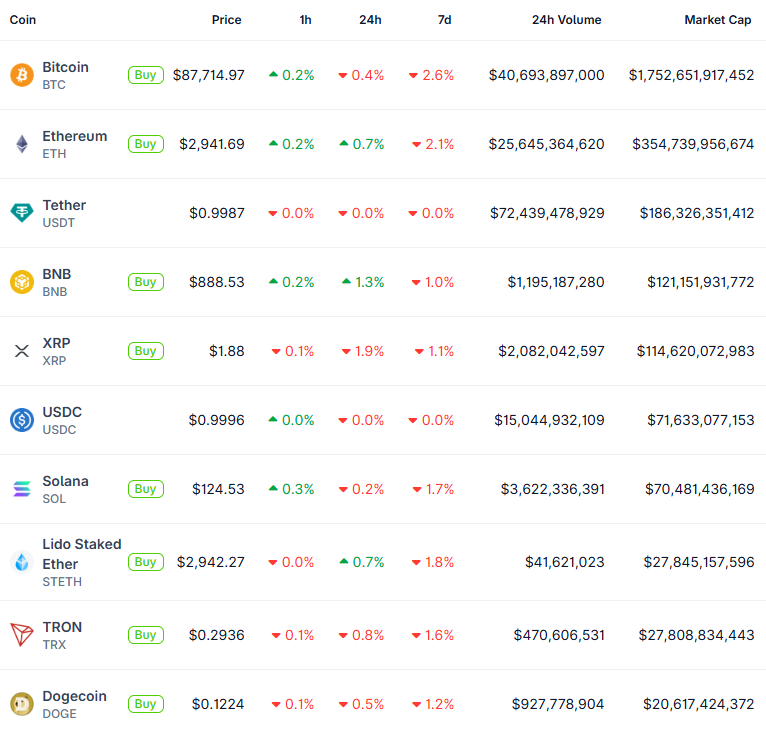Click the Bitcoin orange logo icon
This screenshot has width=766, height=729.
coord(21,75)
